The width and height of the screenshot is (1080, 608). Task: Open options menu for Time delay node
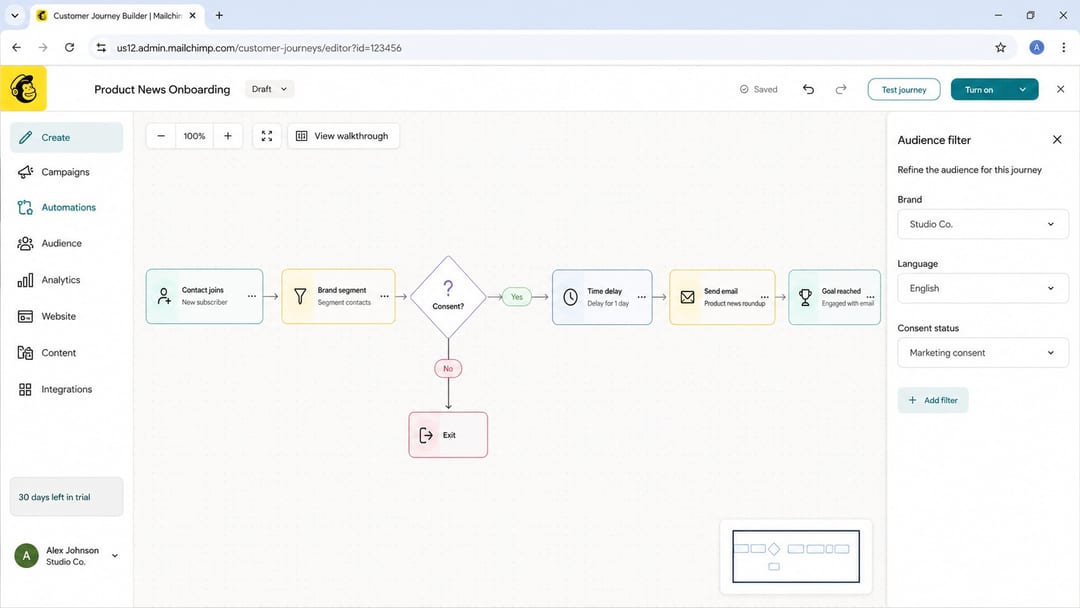pos(641,297)
